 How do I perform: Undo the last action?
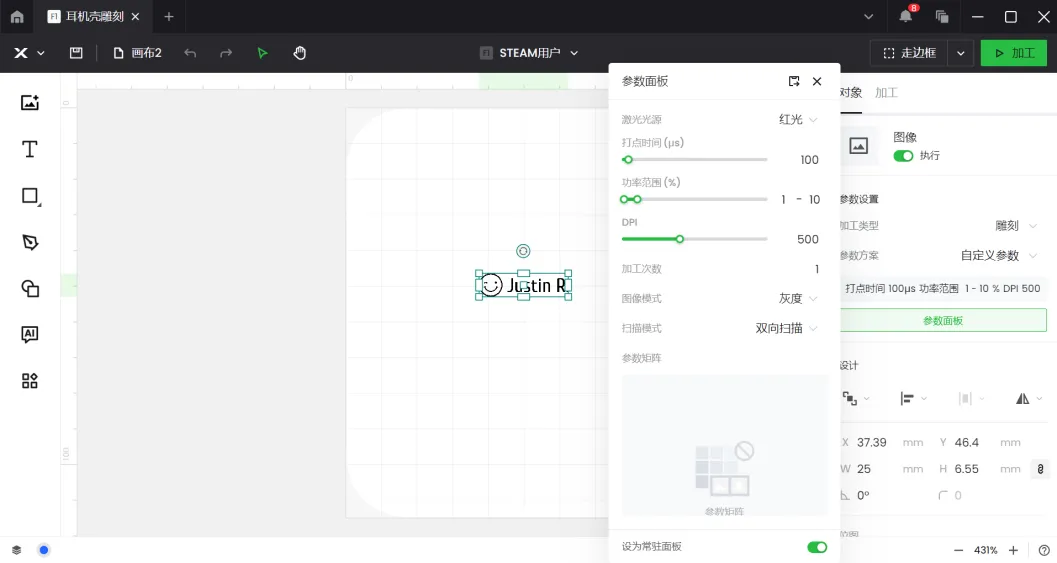click(190, 53)
